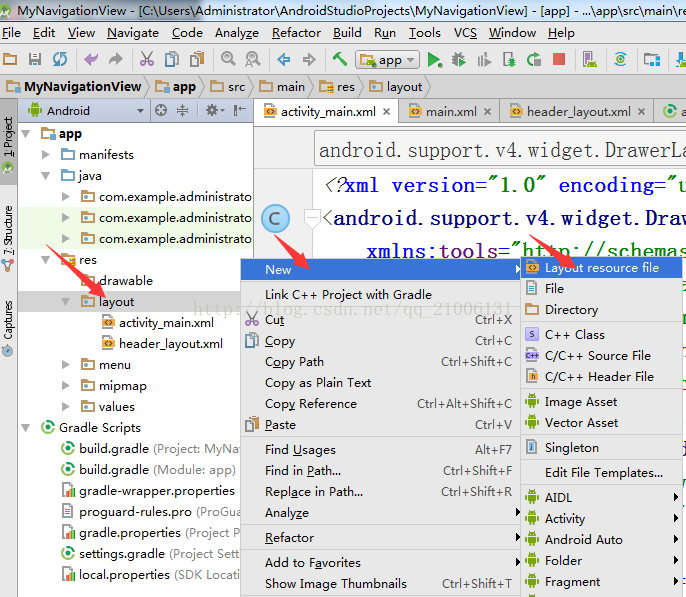Choose Directory from the New submenu
The image size is (686, 597).
coord(602,310)
